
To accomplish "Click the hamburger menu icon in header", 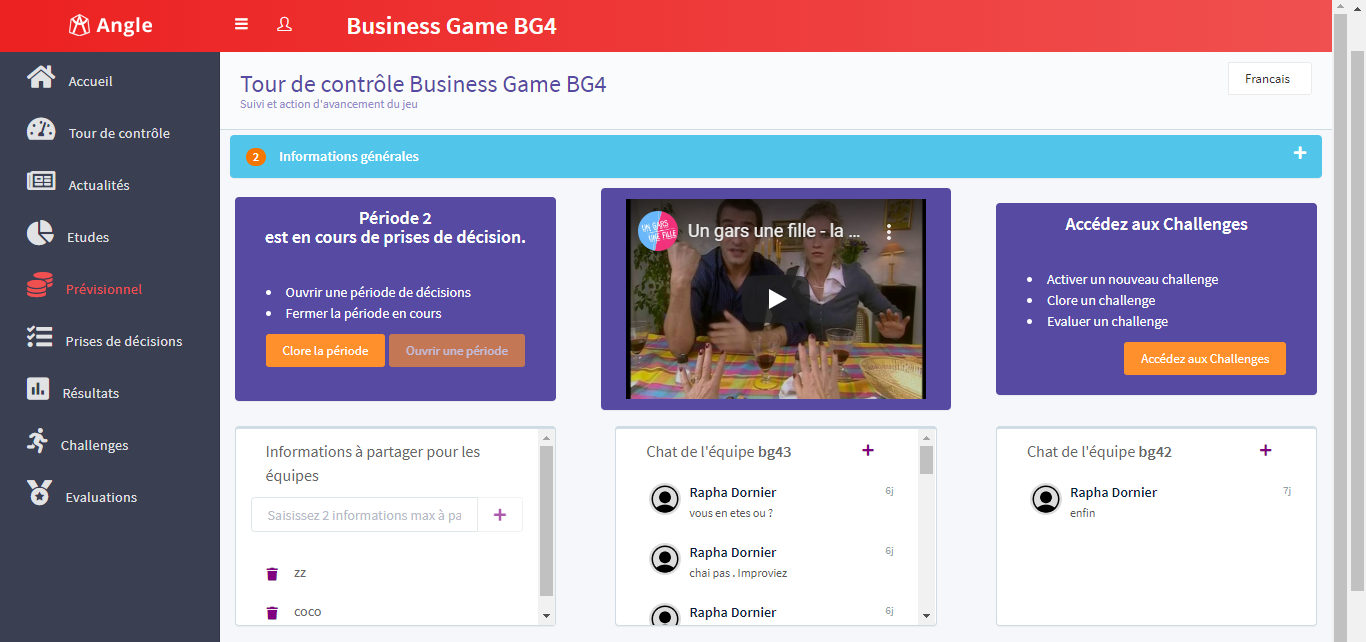I will point(241,24).
